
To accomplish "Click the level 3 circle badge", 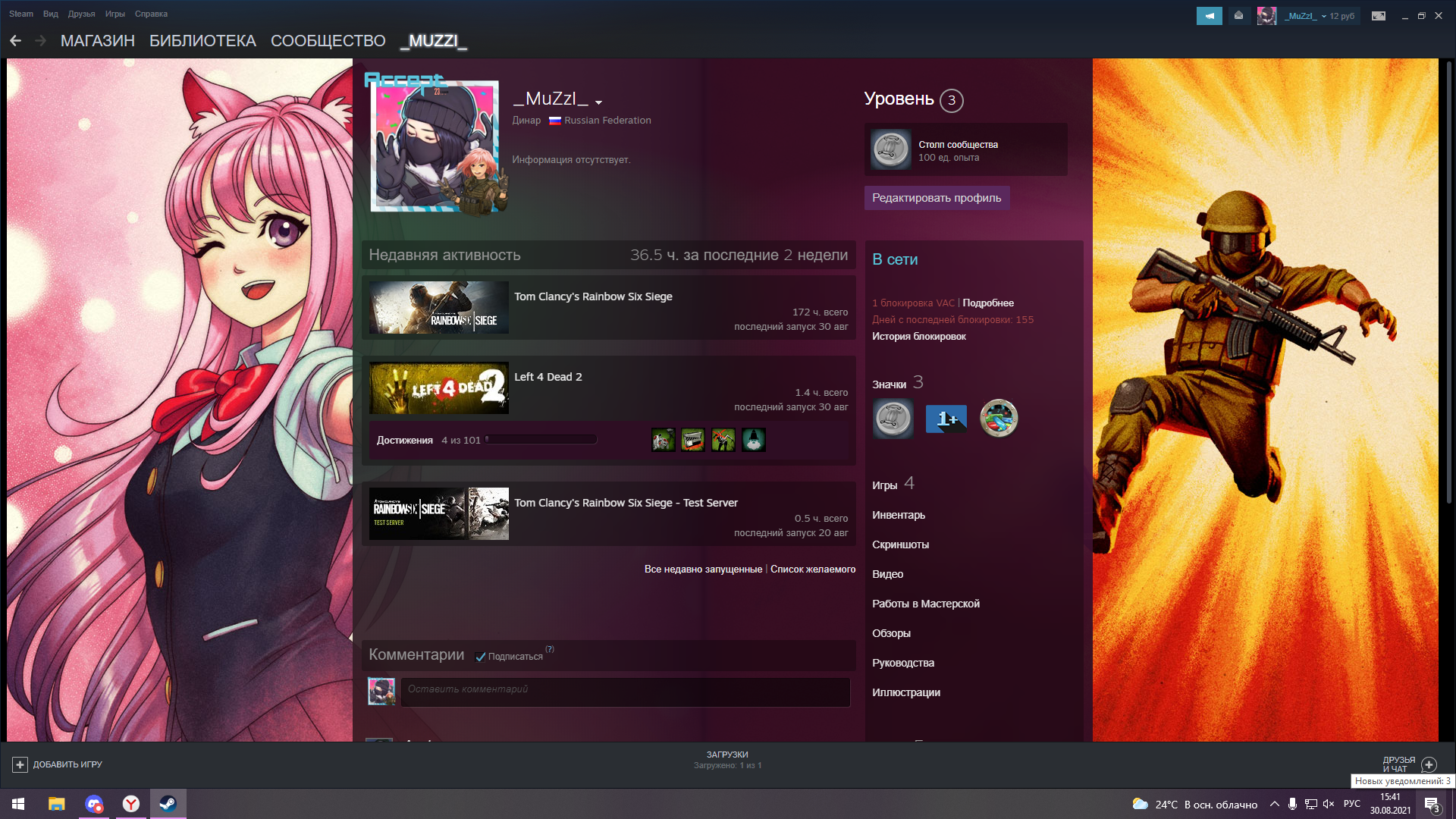I will point(952,100).
